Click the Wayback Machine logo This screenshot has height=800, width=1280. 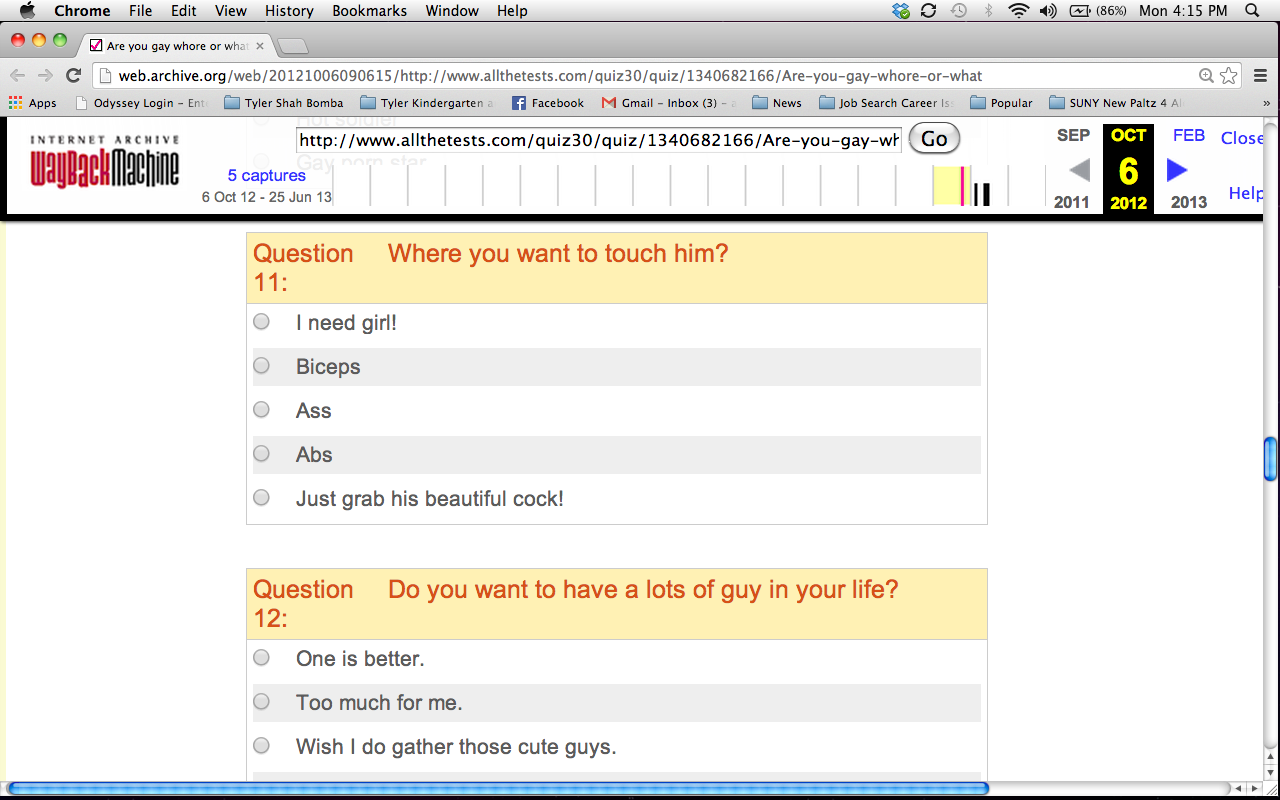(105, 162)
